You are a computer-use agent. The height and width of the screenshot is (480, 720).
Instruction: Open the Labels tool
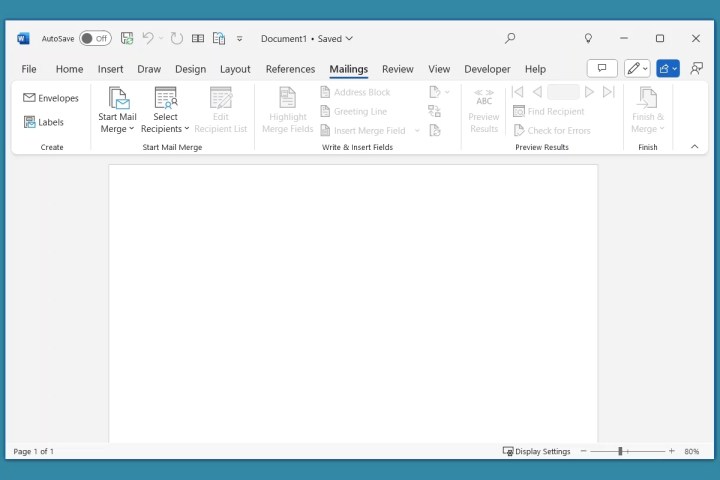point(43,122)
